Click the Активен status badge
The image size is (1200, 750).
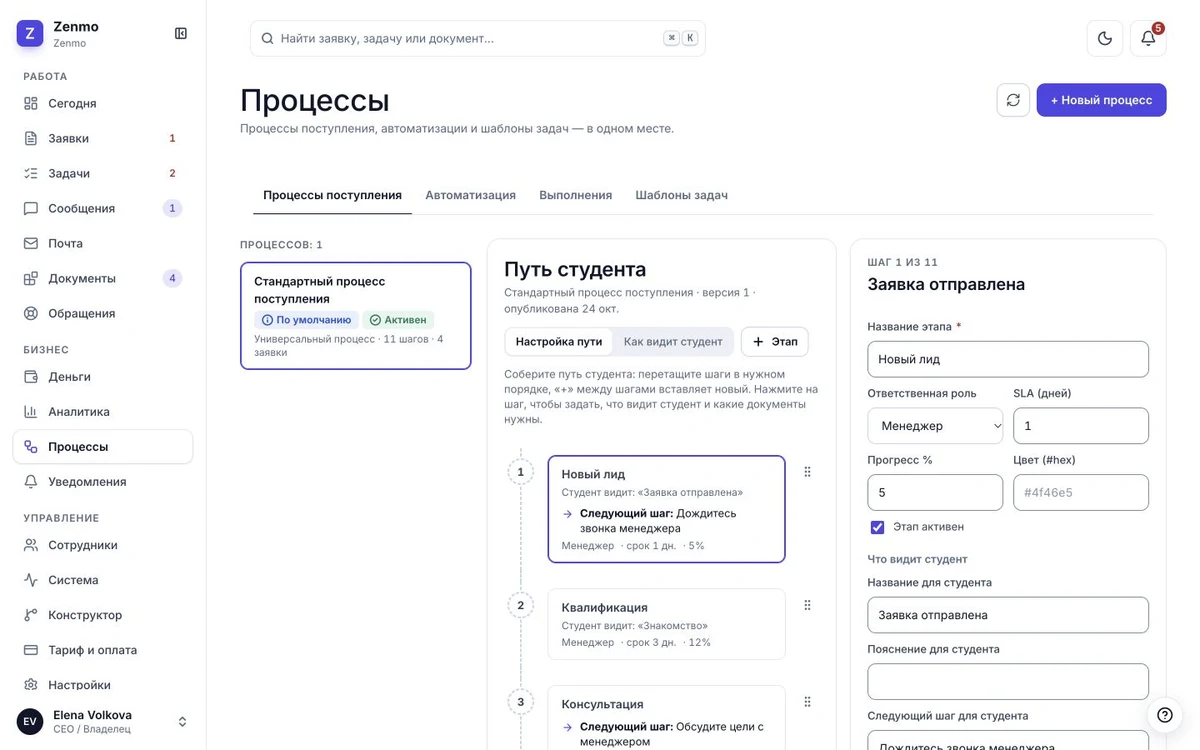(398, 320)
